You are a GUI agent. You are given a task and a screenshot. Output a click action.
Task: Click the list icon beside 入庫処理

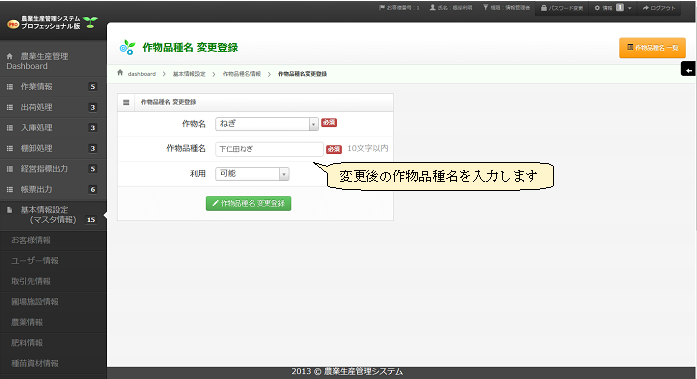coord(10,128)
